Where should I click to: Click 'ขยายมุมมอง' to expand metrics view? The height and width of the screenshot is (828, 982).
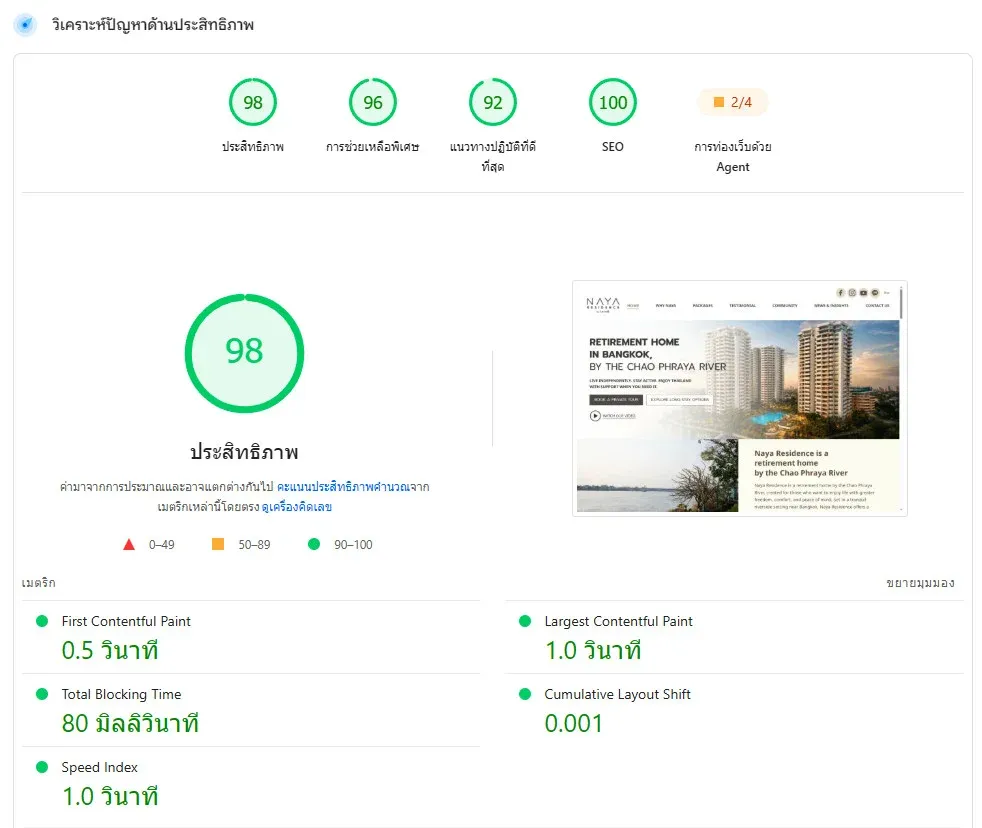click(x=920, y=582)
